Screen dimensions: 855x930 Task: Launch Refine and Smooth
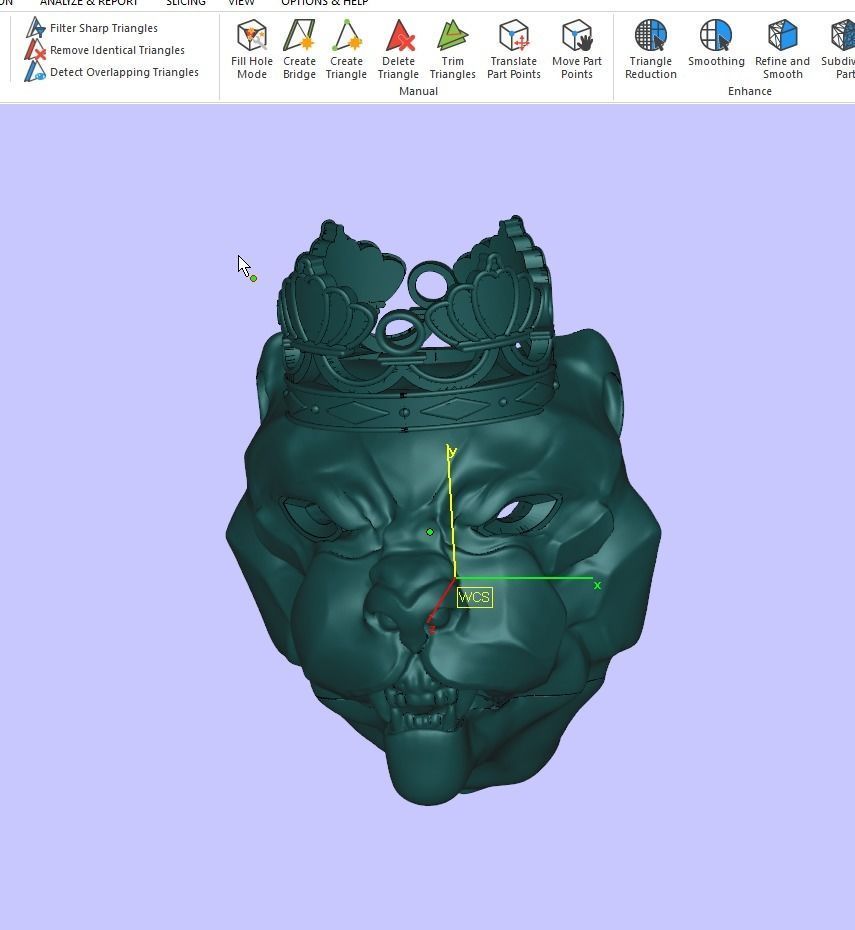[783, 50]
